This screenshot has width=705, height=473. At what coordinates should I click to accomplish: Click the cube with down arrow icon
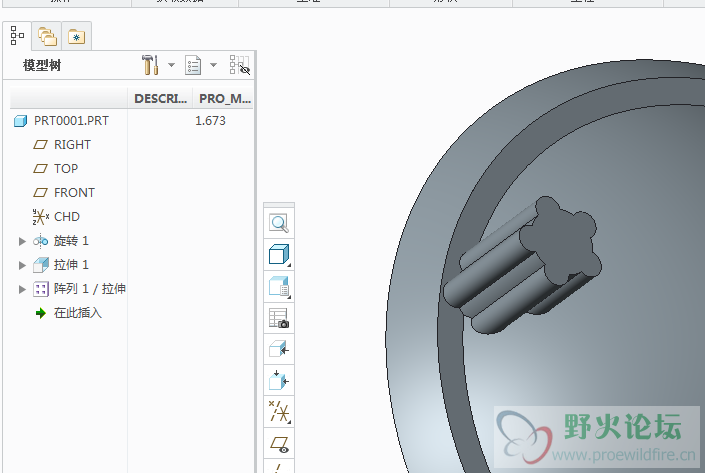279,381
